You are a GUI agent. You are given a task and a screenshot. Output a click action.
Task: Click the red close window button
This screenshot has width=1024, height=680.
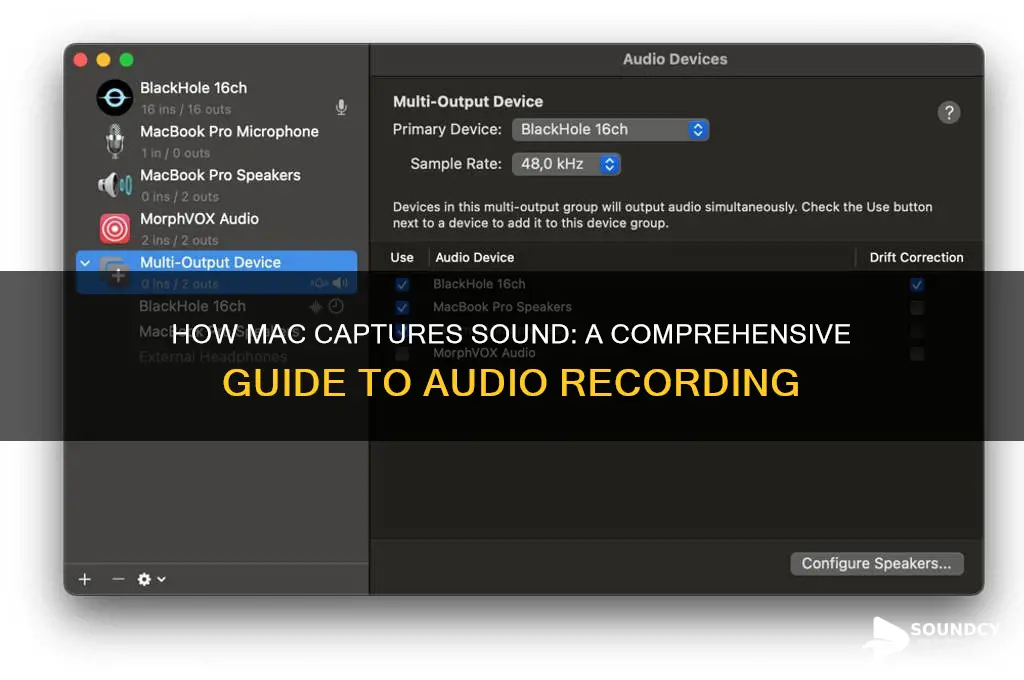coord(80,60)
